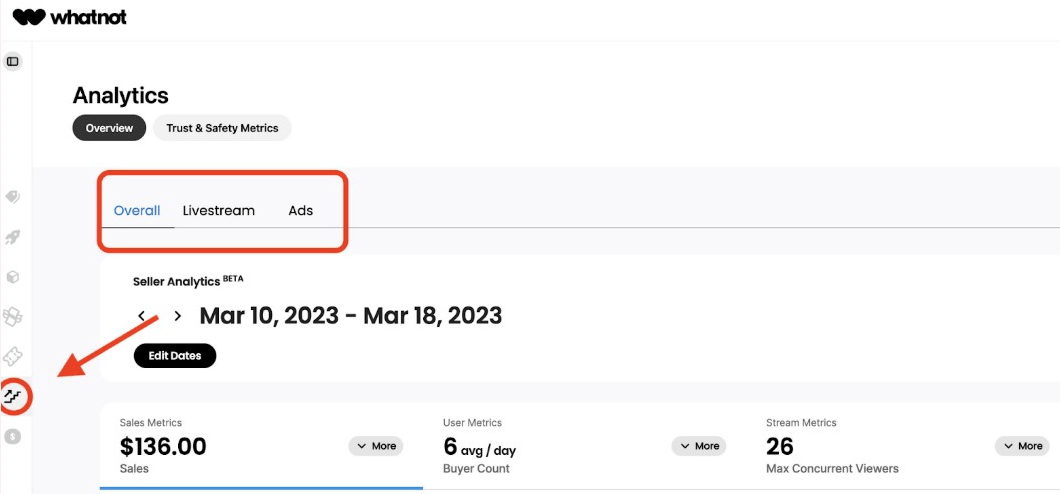Open the rocket sidebar icon
The width and height of the screenshot is (1060, 494).
[x=13, y=237]
